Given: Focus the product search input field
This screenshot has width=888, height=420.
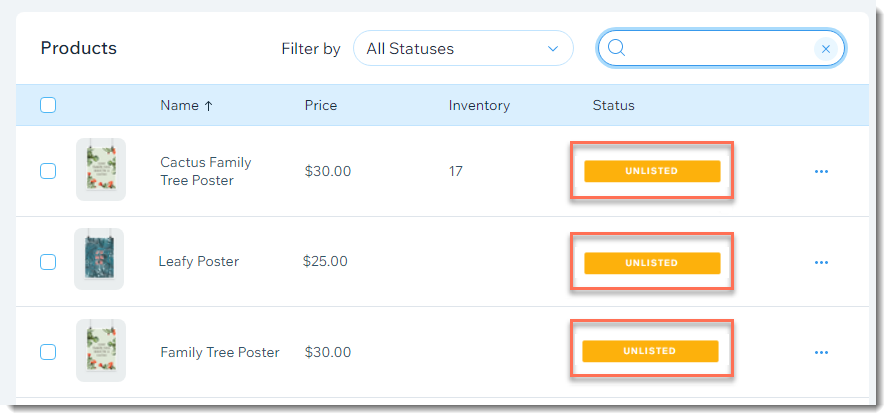Looking at the screenshot, I should tap(720, 49).
